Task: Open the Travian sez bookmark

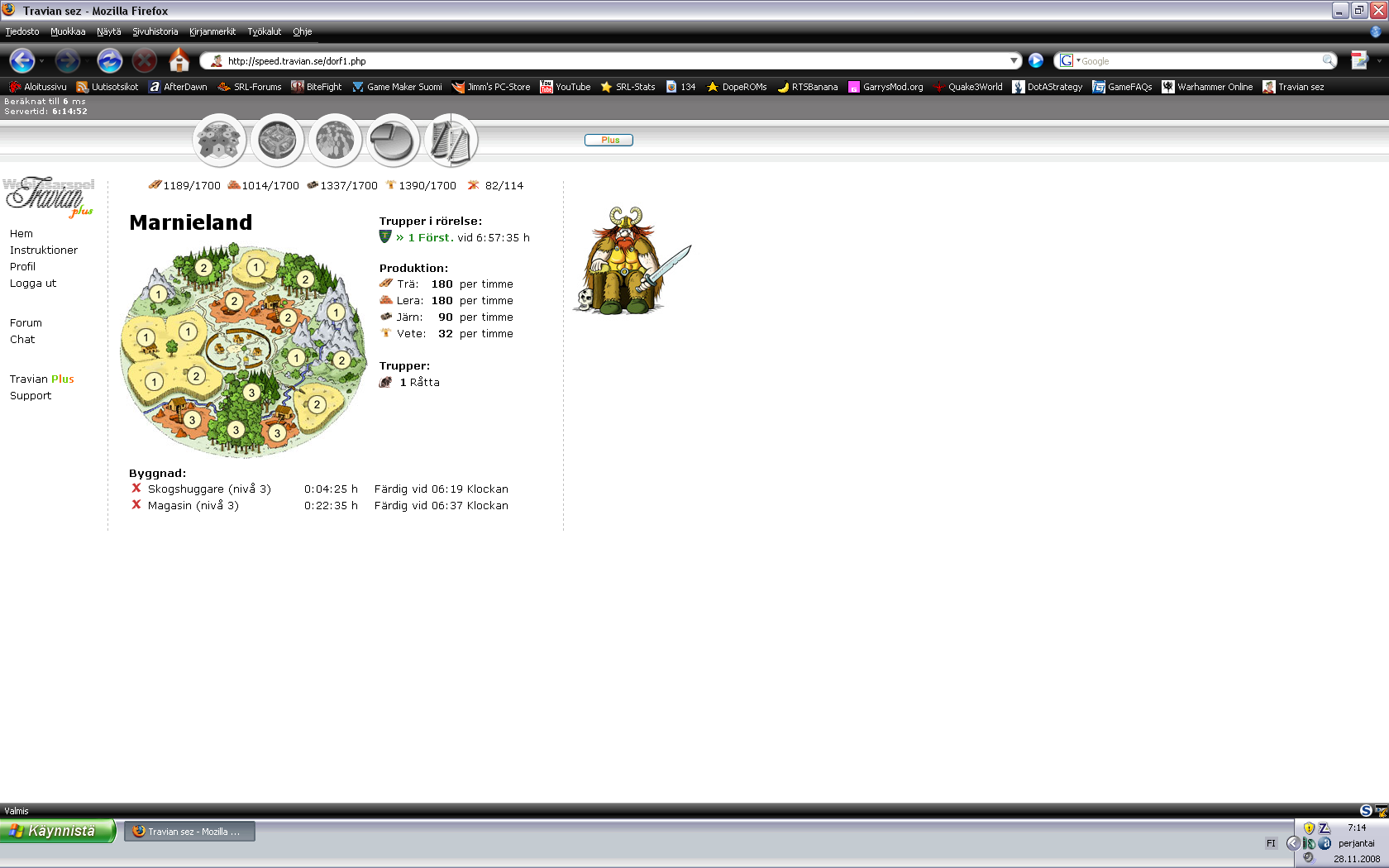Action: (1293, 87)
